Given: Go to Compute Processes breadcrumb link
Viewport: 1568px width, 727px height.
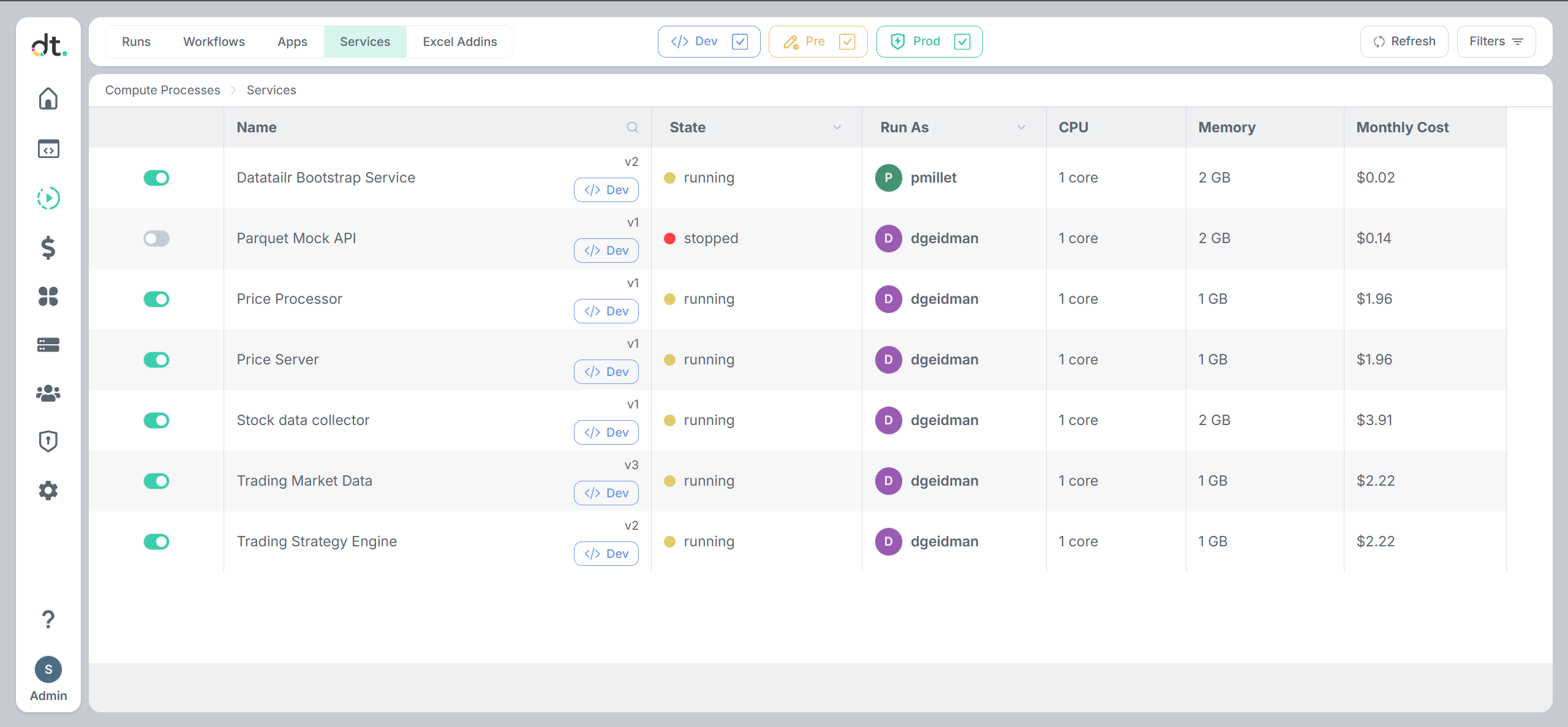Looking at the screenshot, I should [162, 90].
